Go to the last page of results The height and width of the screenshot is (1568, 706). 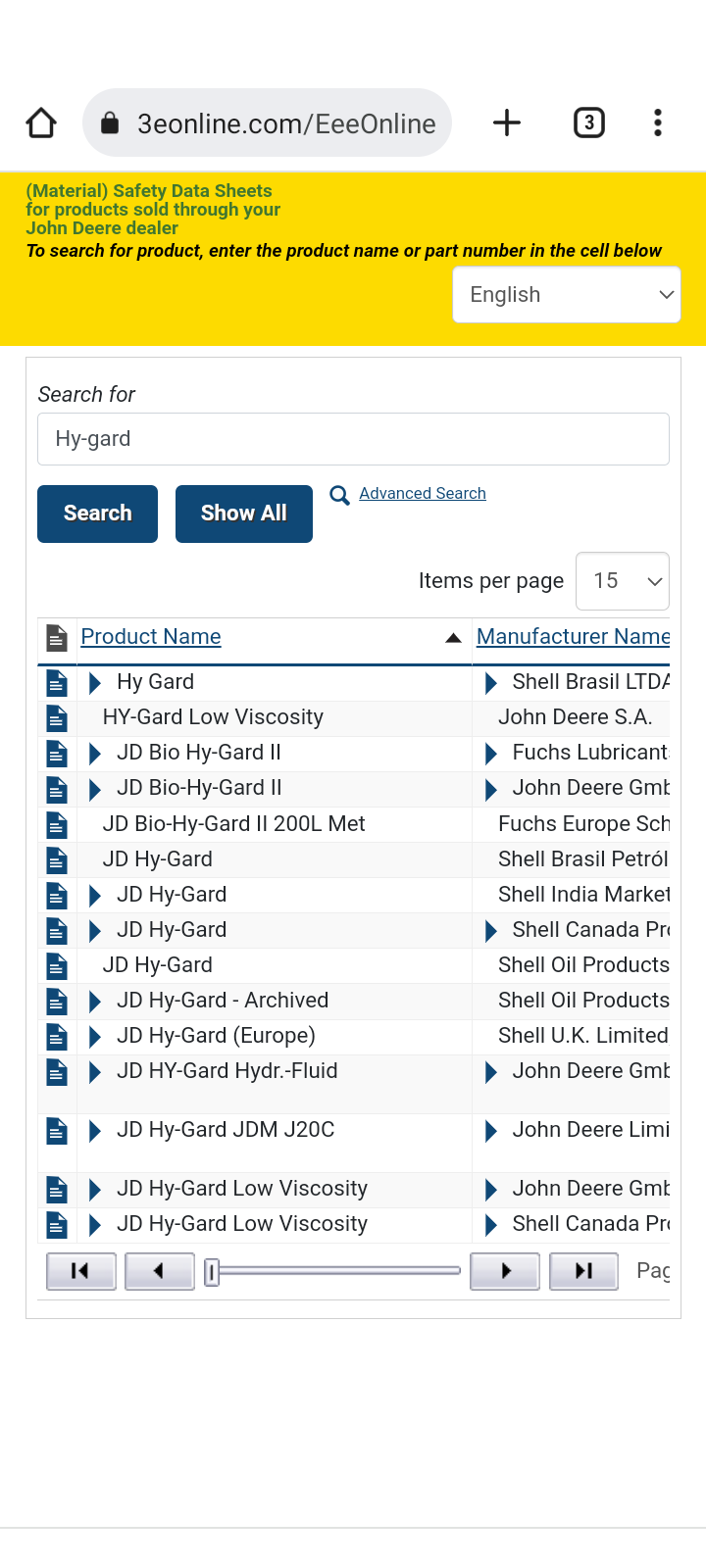coord(583,1271)
